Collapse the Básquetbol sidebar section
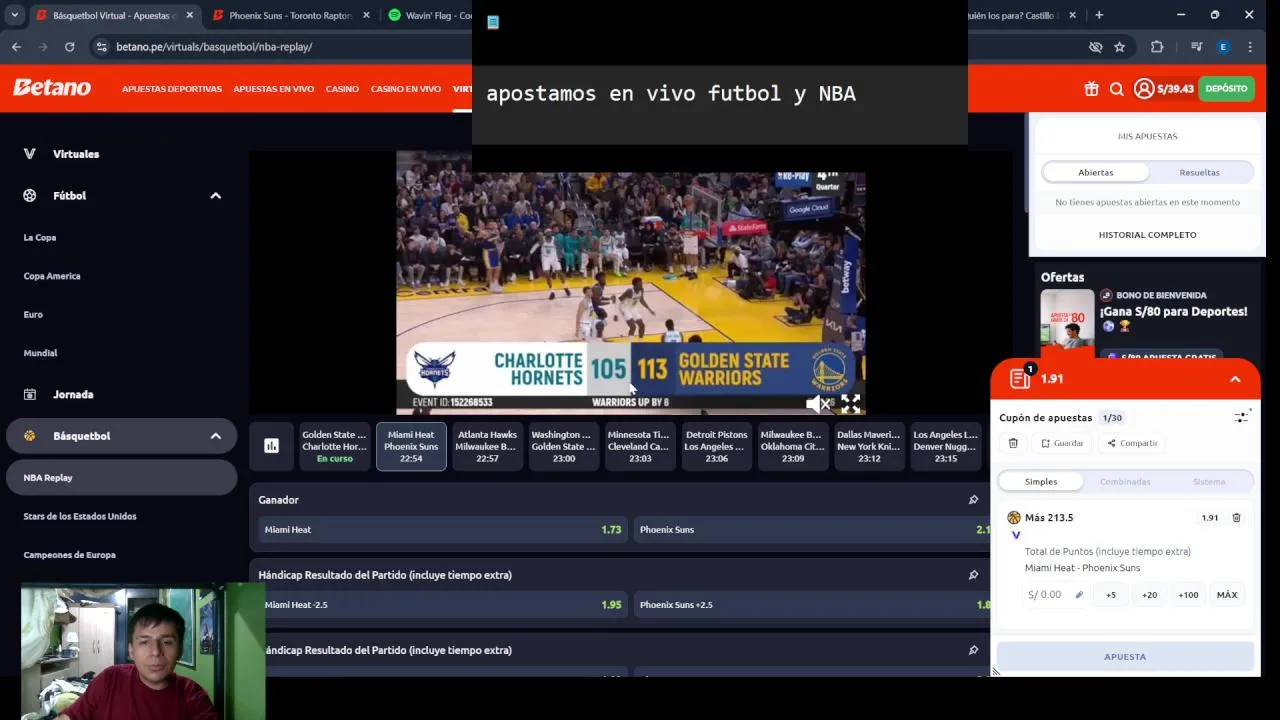This screenshot has width=1280, height=720. tap(215, 436)
